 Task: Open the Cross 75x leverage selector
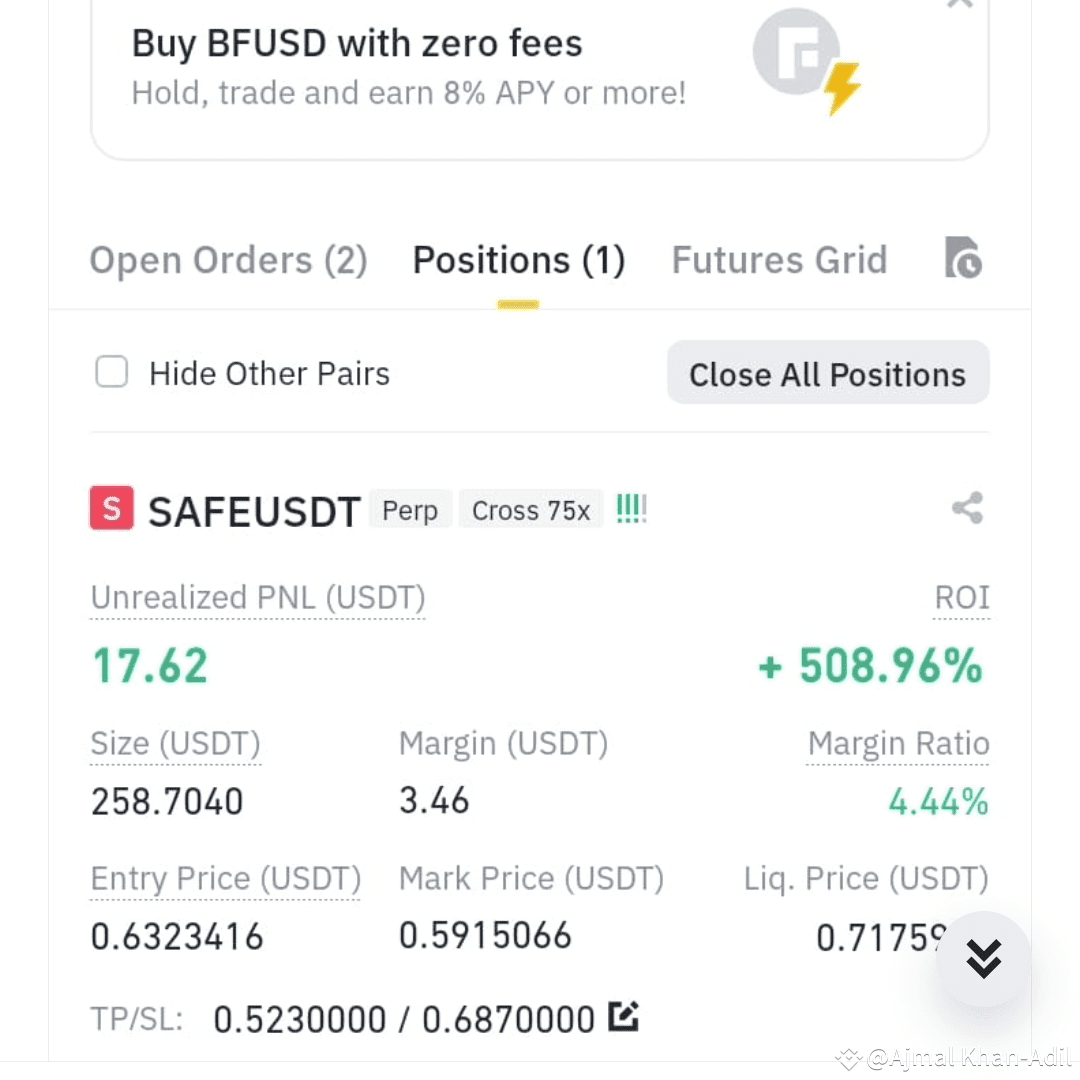point(531,510)
